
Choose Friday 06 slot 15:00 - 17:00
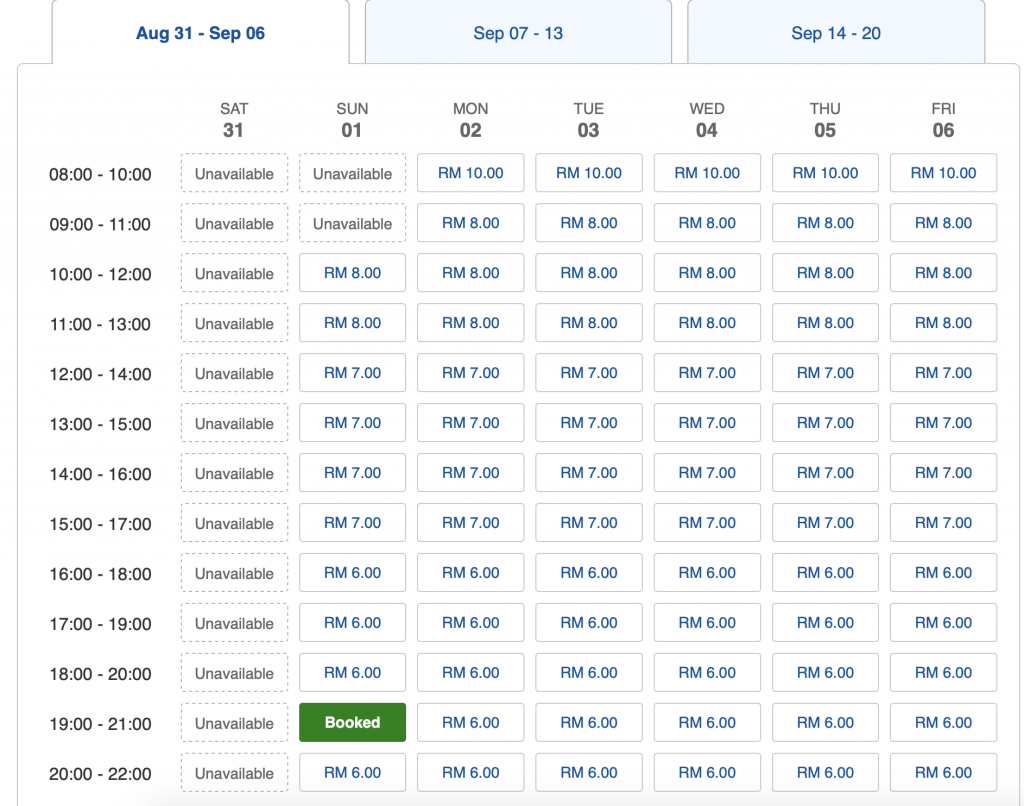coord(943,523)
